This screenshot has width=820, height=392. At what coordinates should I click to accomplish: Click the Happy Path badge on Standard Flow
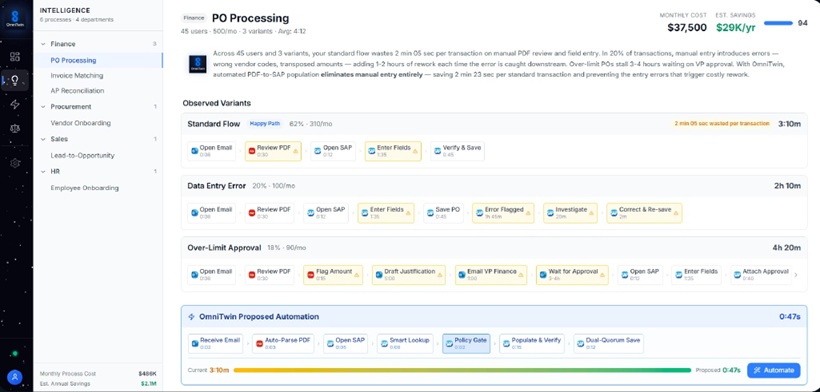tap(265, 124)
